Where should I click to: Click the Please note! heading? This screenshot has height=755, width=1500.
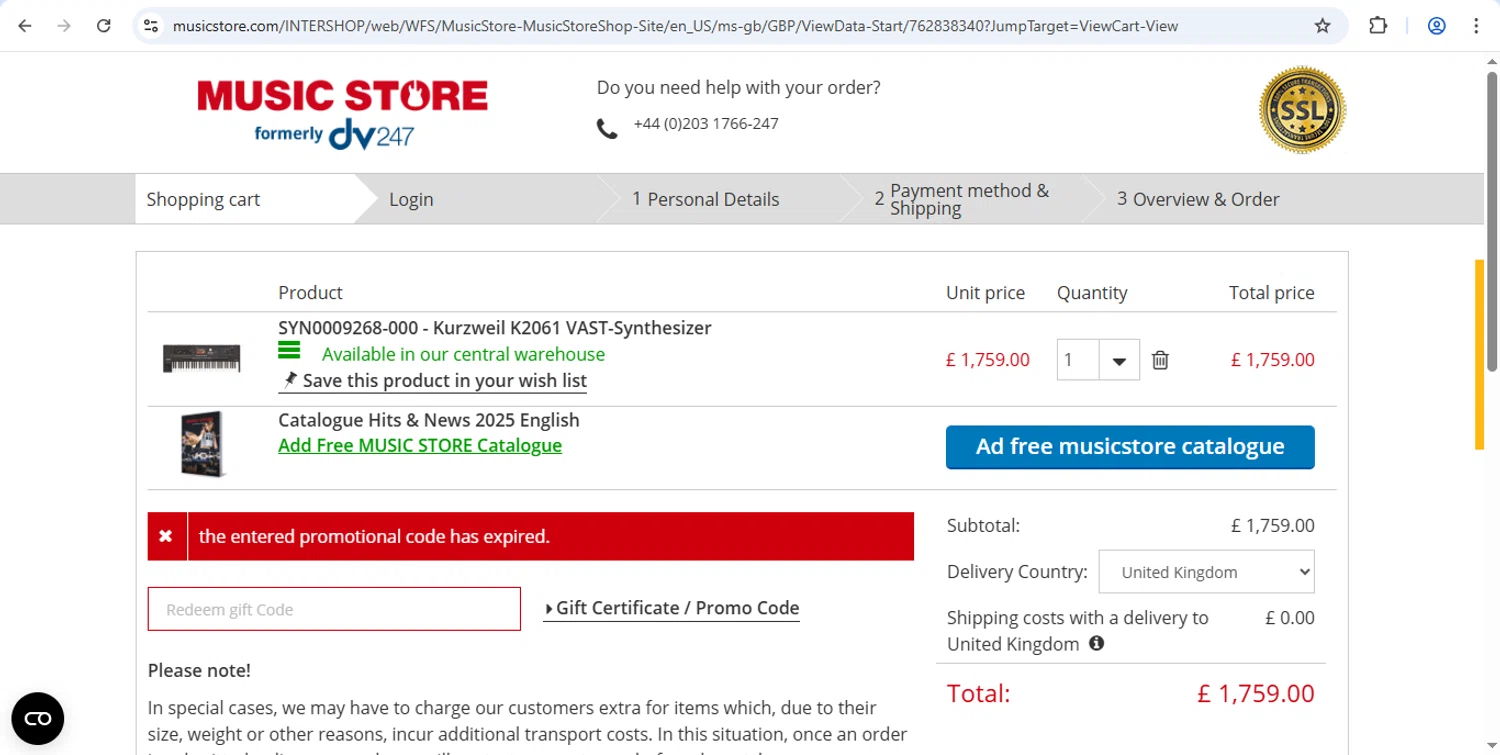199,670
